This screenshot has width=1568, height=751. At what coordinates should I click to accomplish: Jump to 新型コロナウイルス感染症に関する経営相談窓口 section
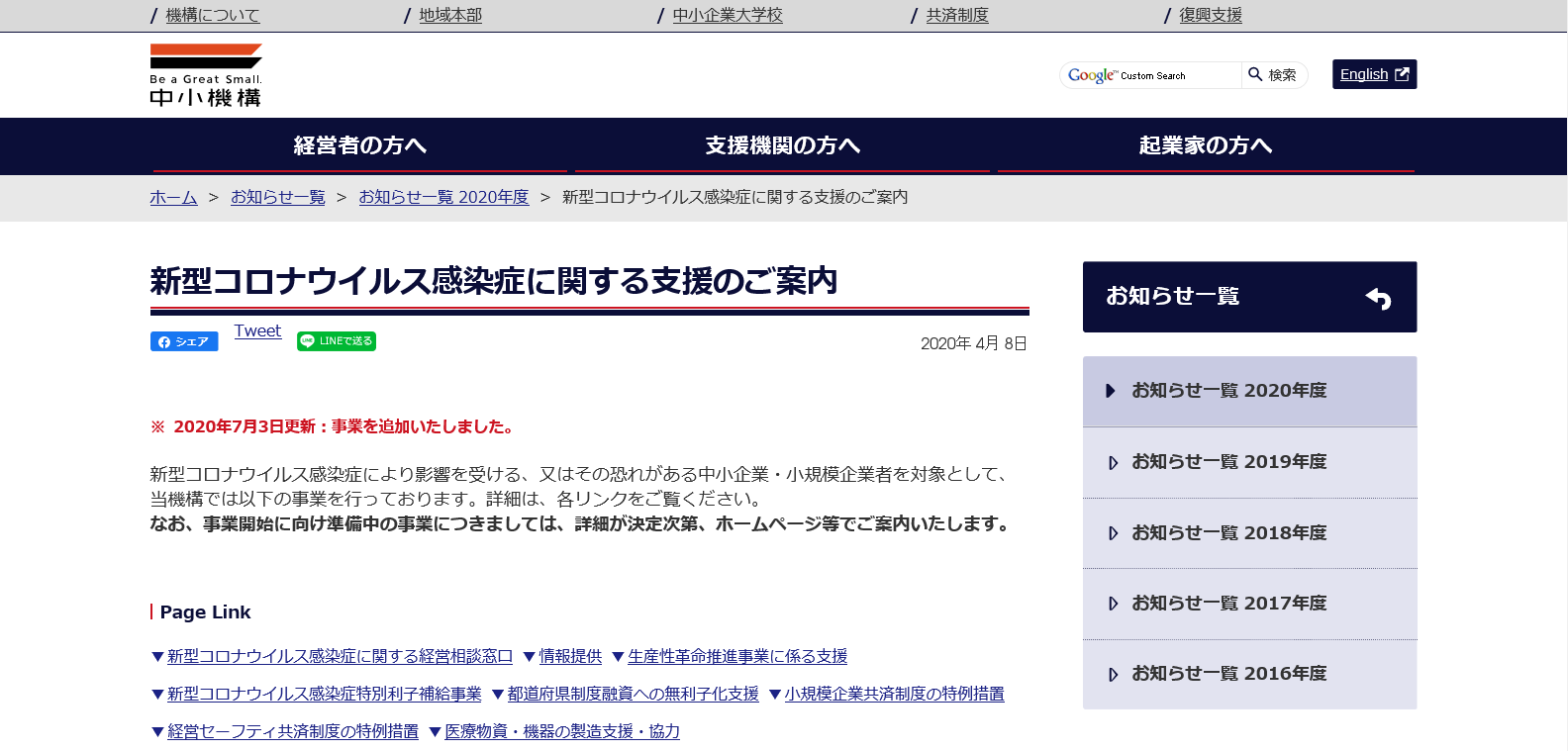[x=340, y=656]
